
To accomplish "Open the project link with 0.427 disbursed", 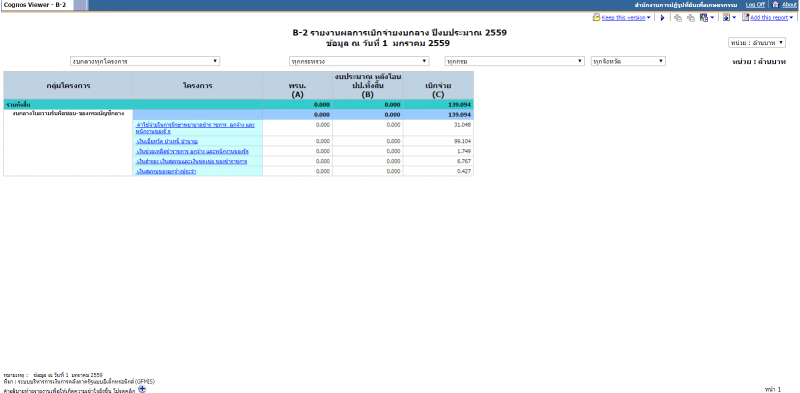I will click(166, 171).
